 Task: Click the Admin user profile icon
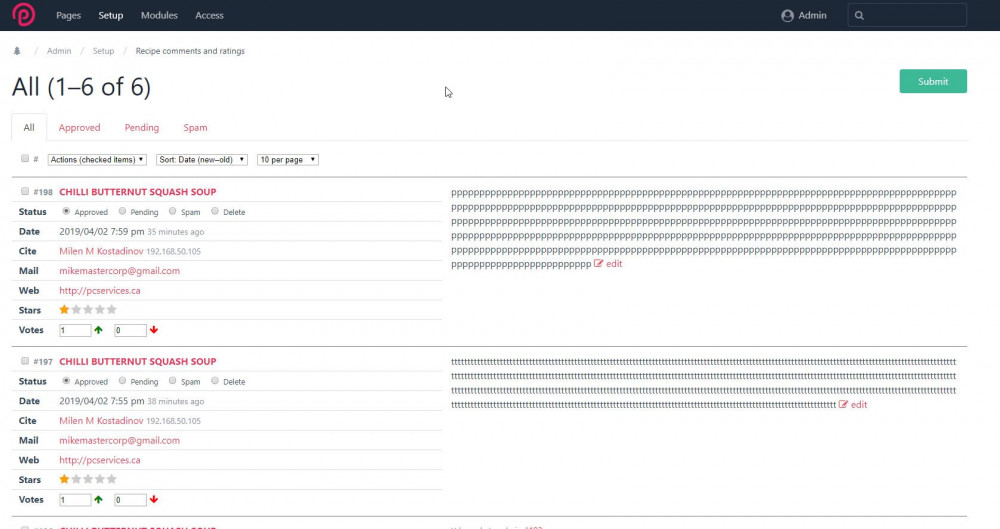[x=787, y=16]
